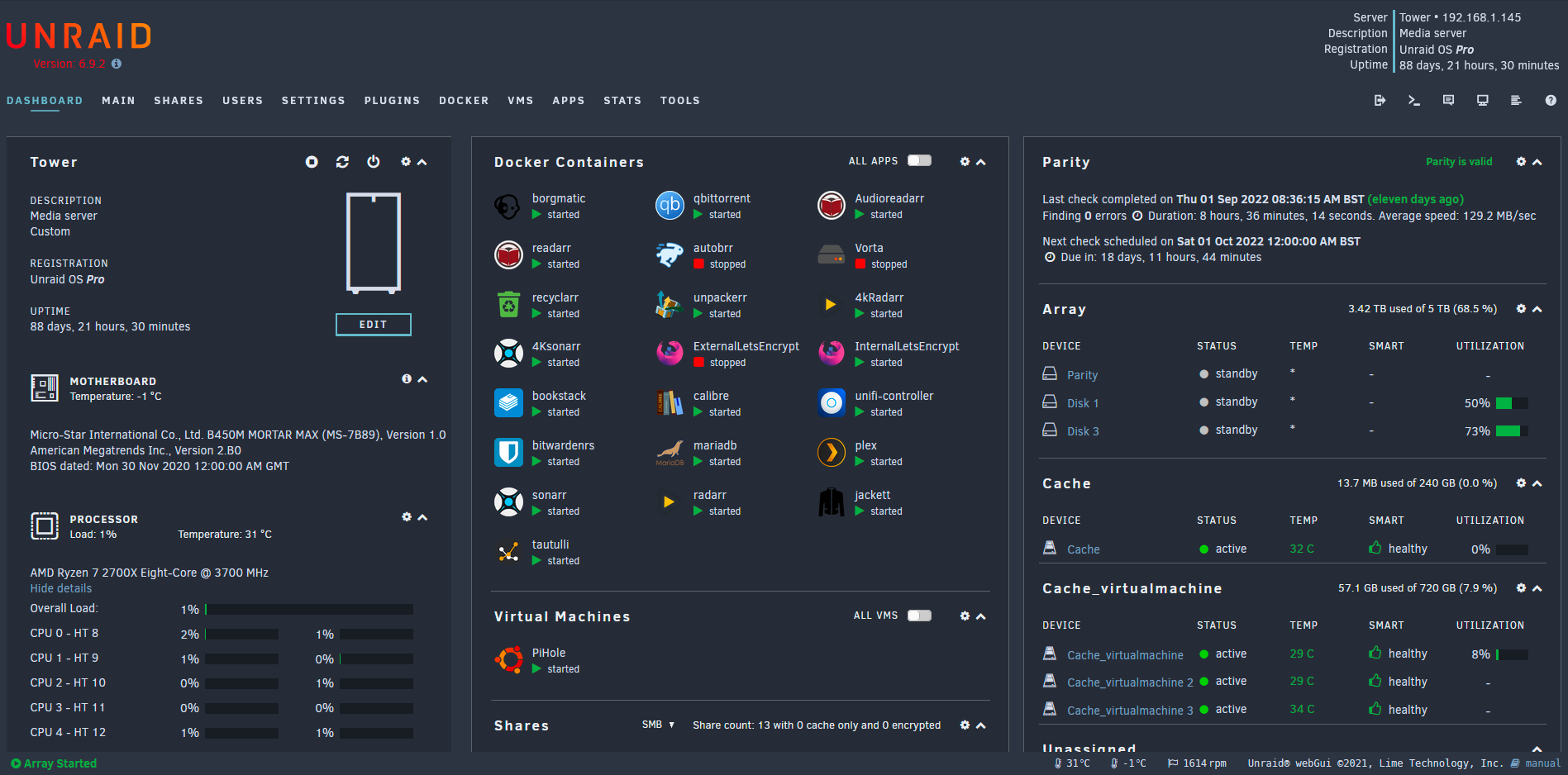
Task: Open Cache panel settings gear
Action: pos(1521,483)
